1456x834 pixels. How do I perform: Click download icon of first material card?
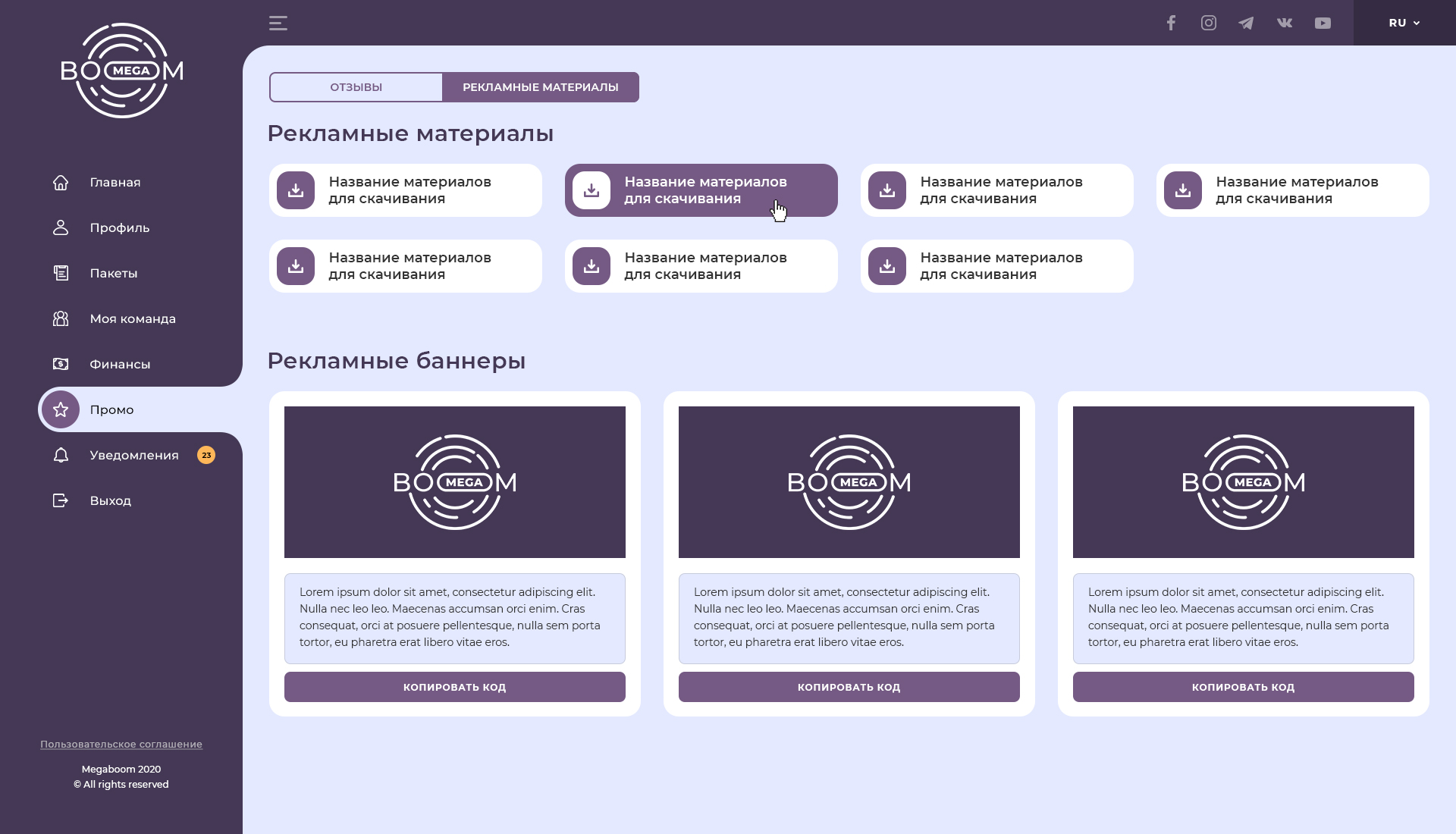point(296,190)
